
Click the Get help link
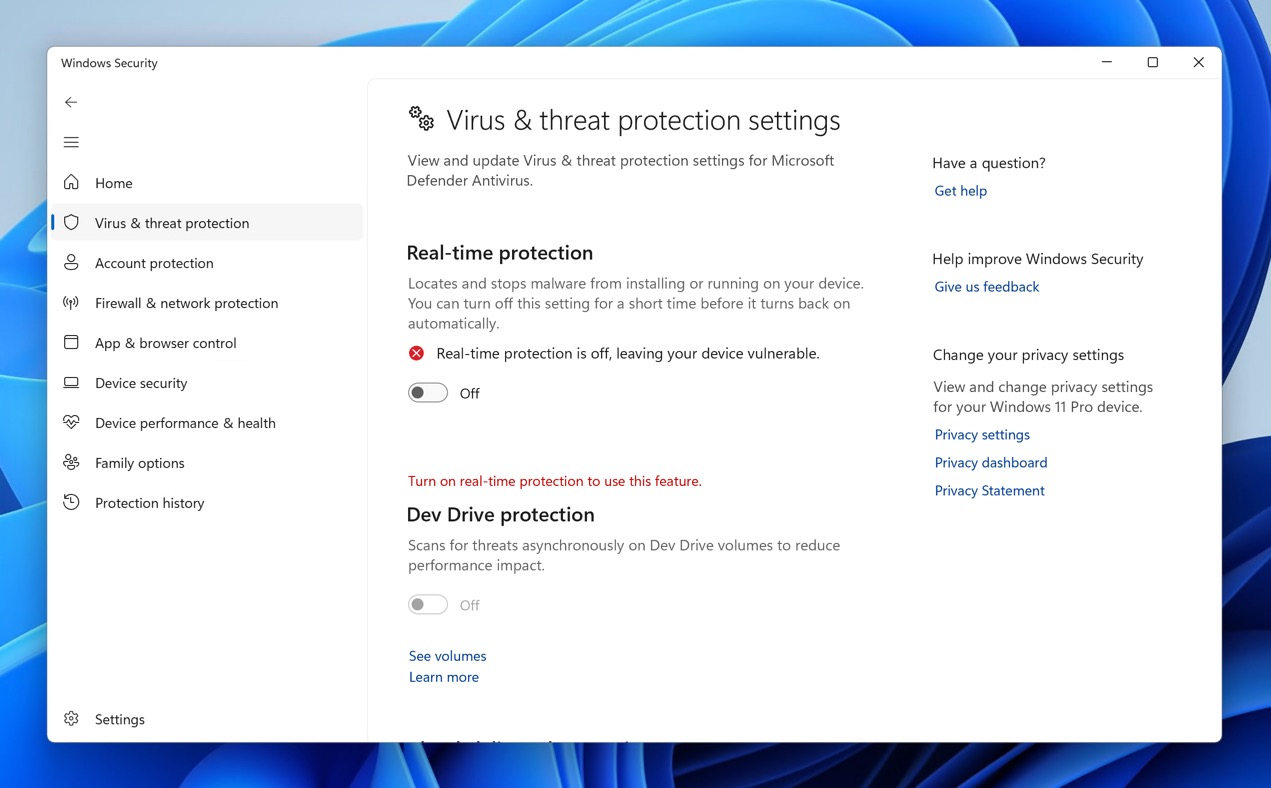click(x=960, y=191)
